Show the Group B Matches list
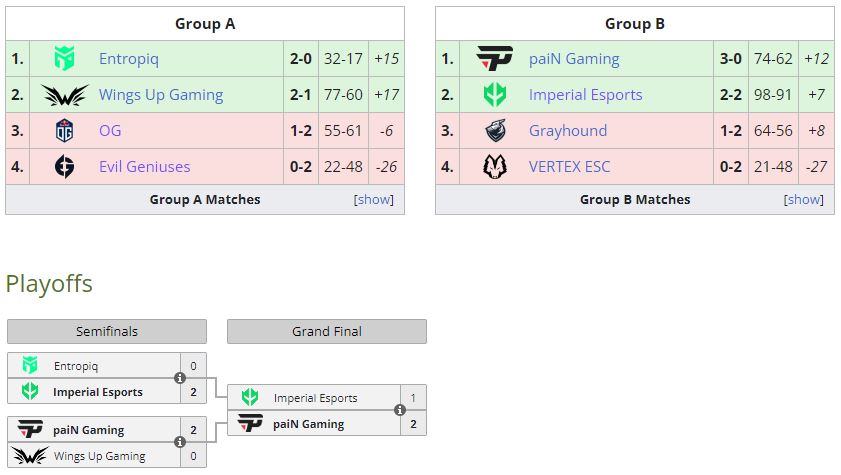Viewport: 841px width, 475px height. click(x=804, y=200)
